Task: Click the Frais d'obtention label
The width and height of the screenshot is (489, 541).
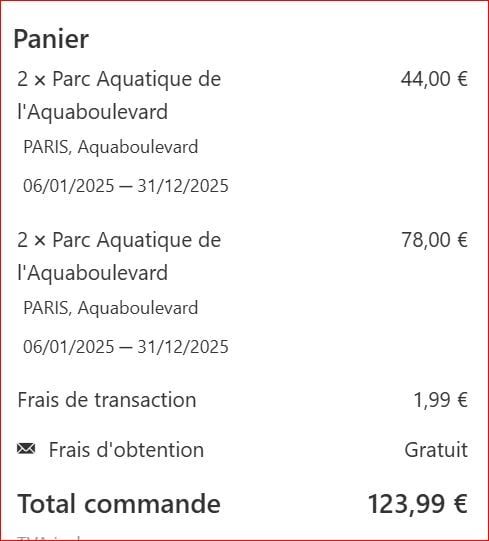Action: click(126, 450)
